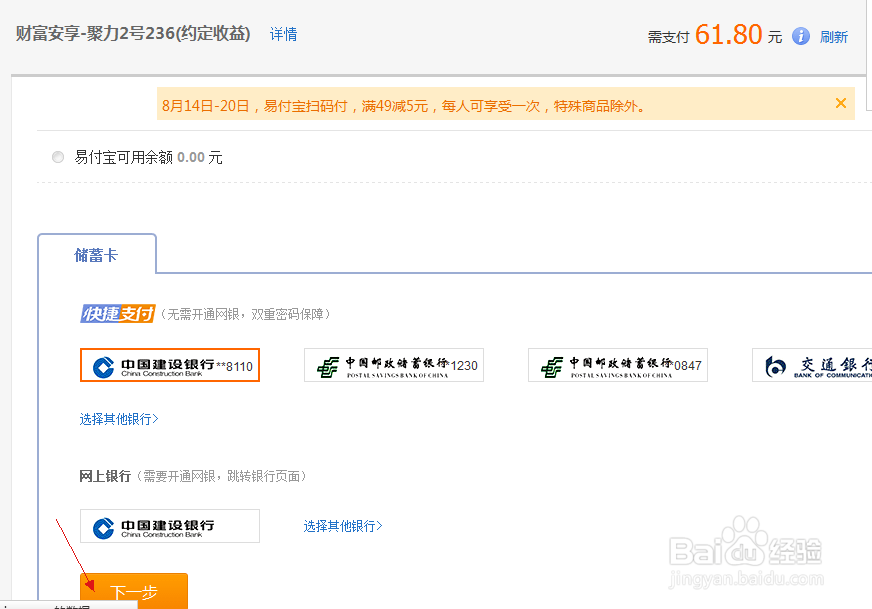Choose Postal Savings Bank card 0847
The image size is (872, 609).
pyautogui.click(x=618, y=365)
